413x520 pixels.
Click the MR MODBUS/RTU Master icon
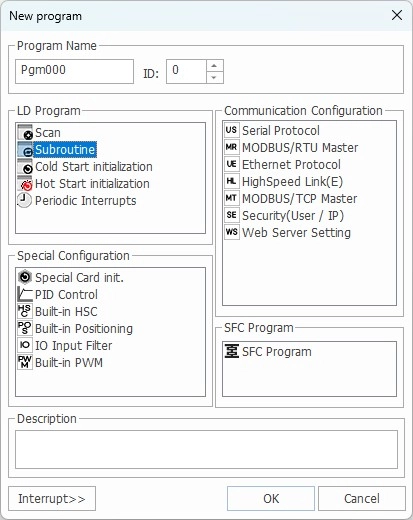[232, 147]
